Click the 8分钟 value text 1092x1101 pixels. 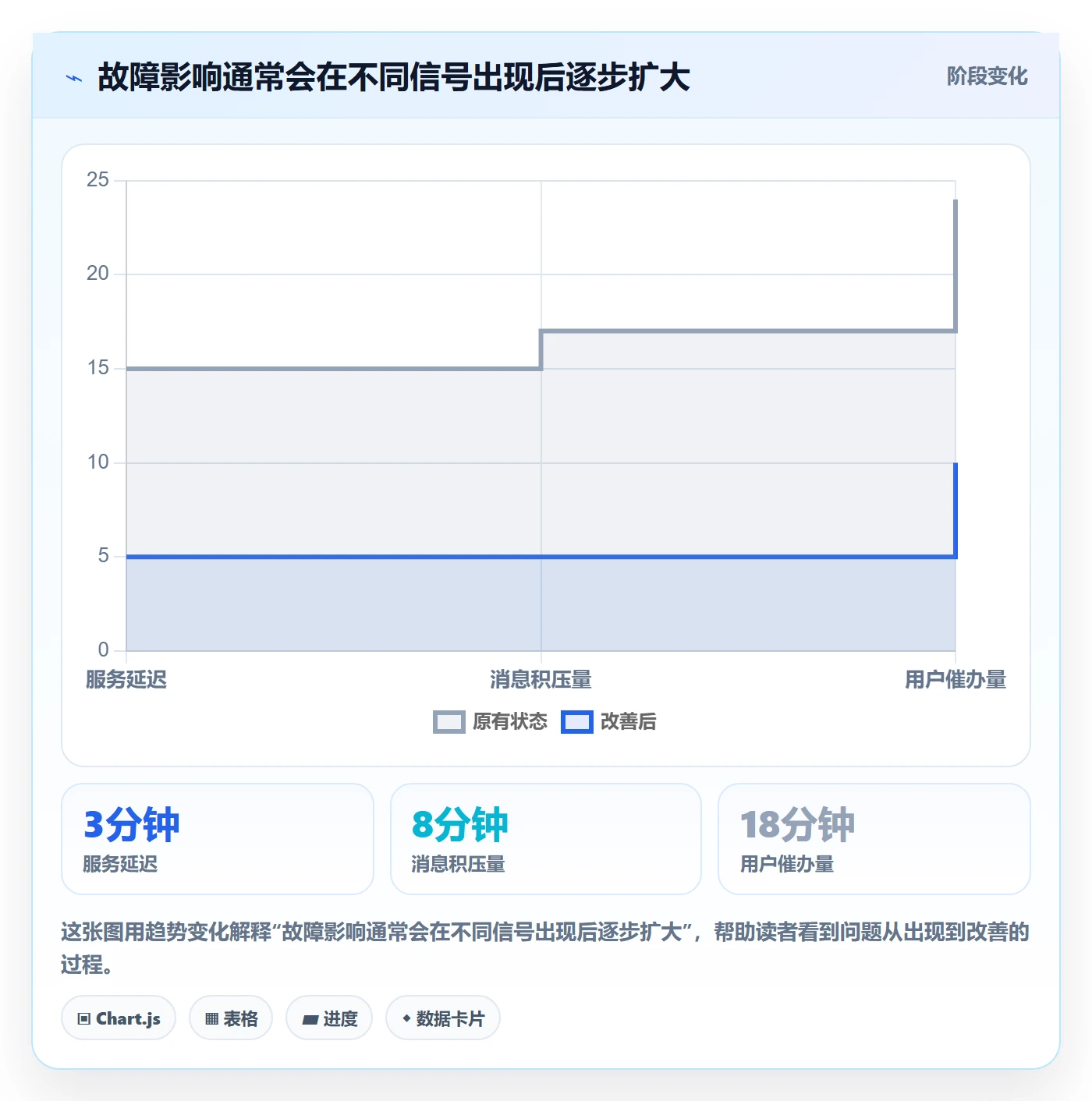(x=460, y=825)
